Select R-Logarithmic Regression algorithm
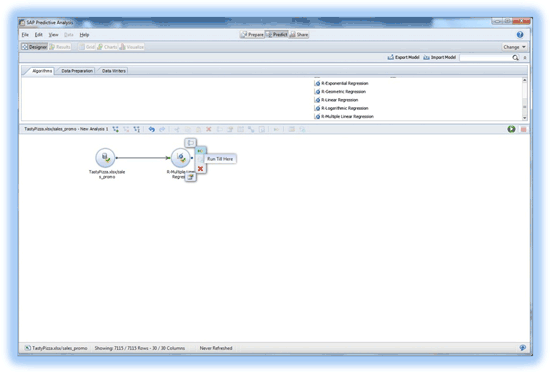This screenshot has height=372, width=550. 342,108
